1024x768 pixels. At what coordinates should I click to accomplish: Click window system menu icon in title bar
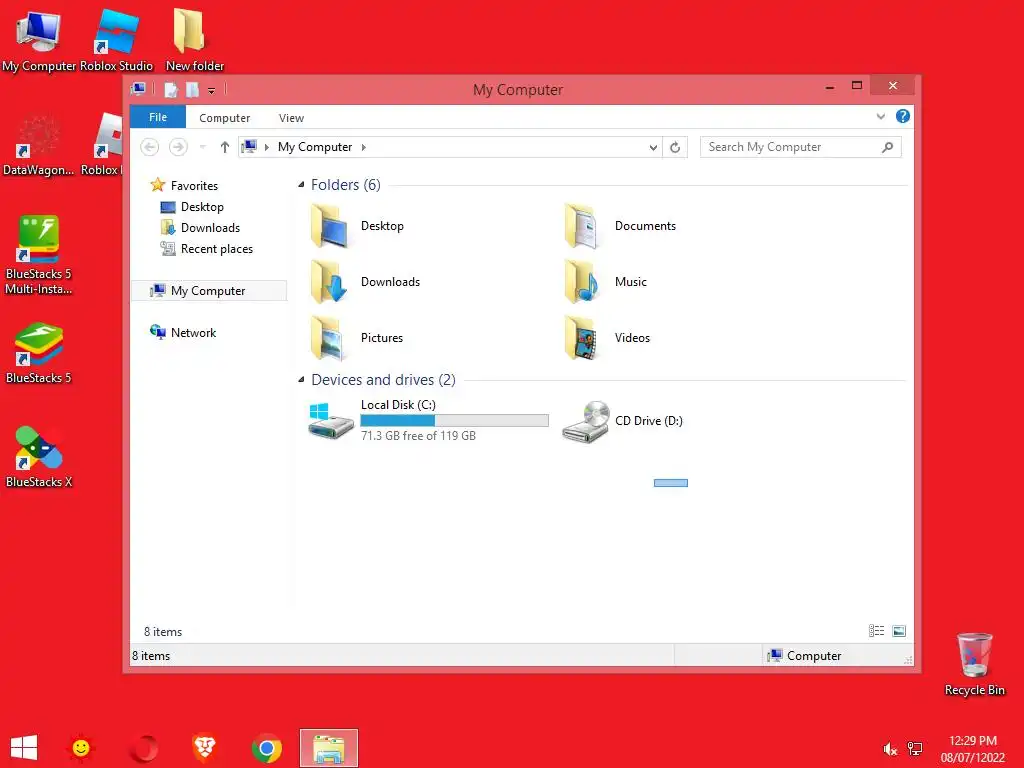click(x=138, y=89)
